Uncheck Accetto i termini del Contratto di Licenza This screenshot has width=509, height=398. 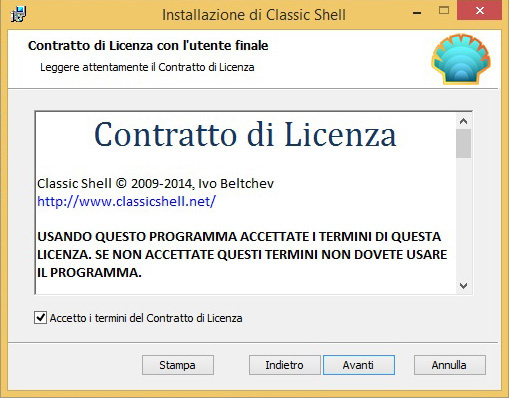click(x=40, y=318)
